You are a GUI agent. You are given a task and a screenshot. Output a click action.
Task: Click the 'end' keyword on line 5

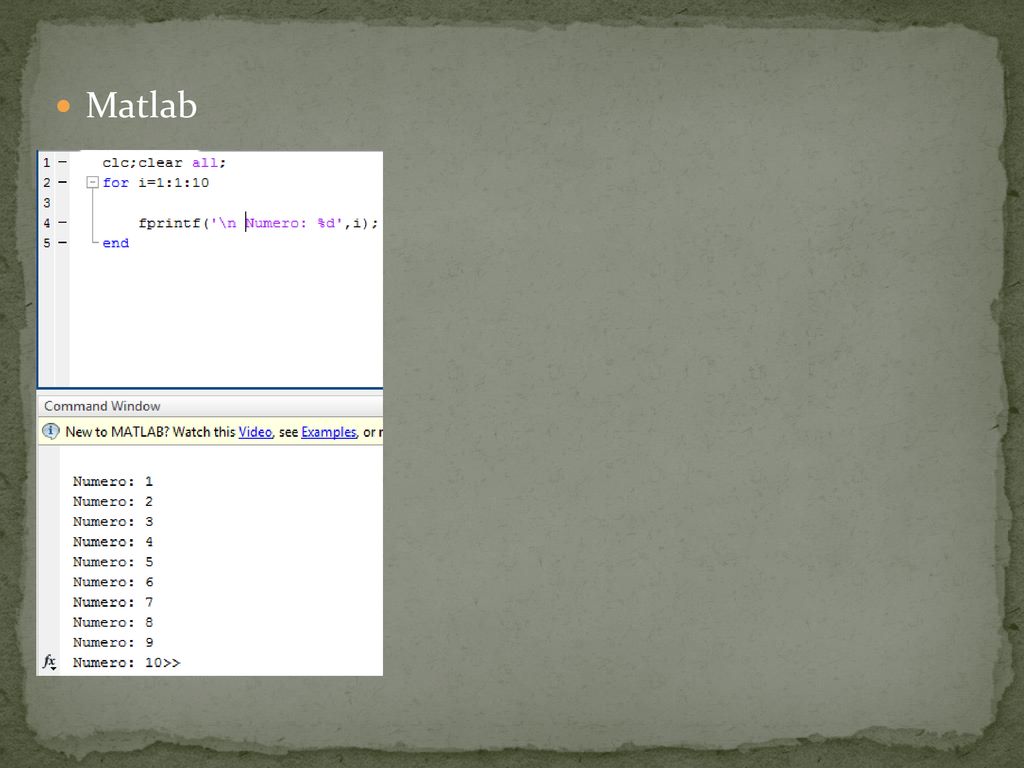click(x=116, y=243)
